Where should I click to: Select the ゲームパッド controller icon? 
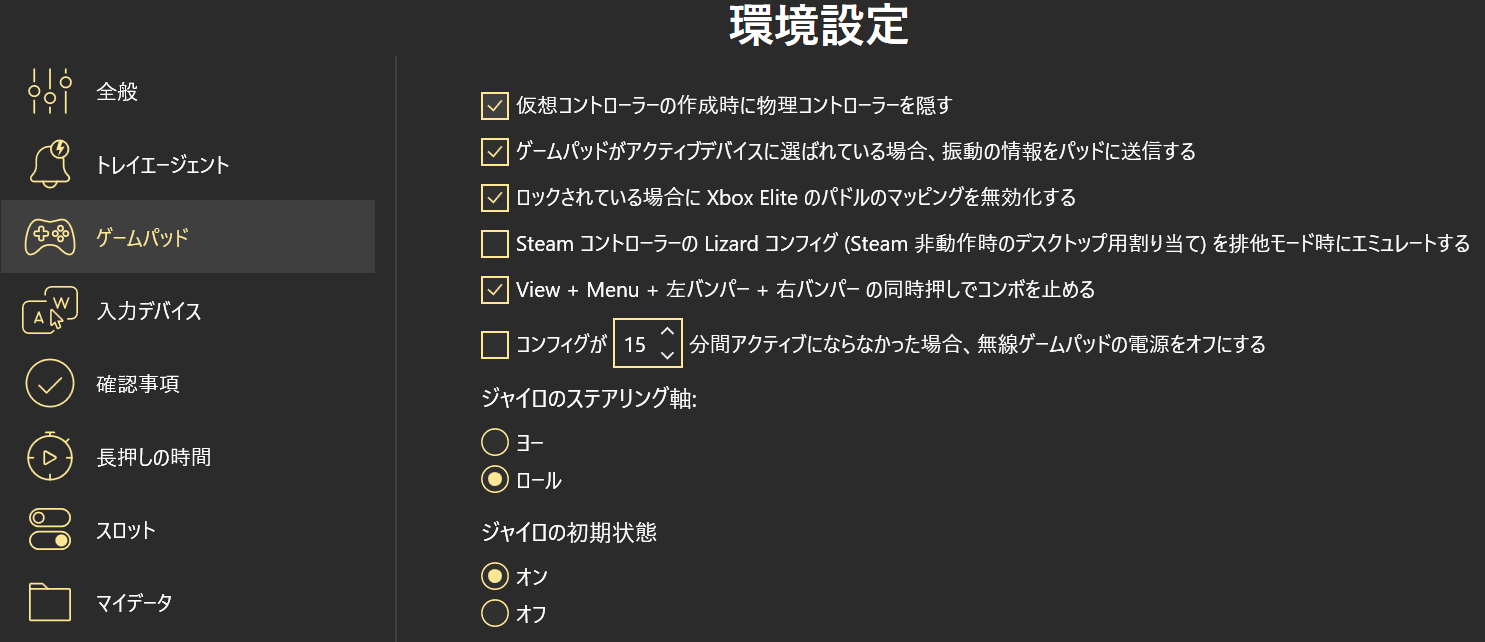tap(48, 236)
